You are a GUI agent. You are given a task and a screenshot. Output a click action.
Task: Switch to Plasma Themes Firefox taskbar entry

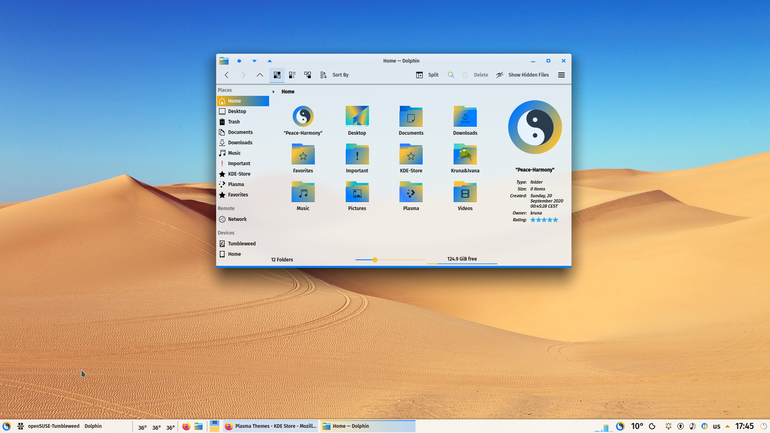[x=271, y=426]
